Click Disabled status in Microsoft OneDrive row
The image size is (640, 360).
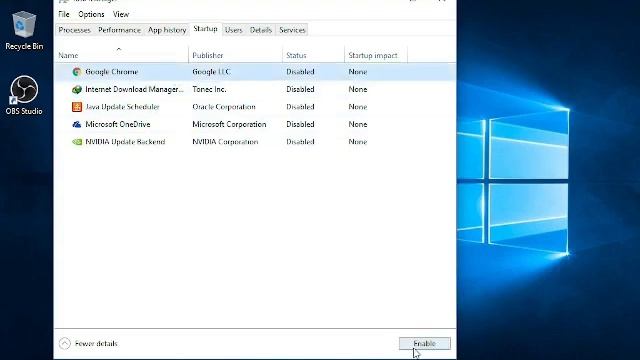click(300, 124)
